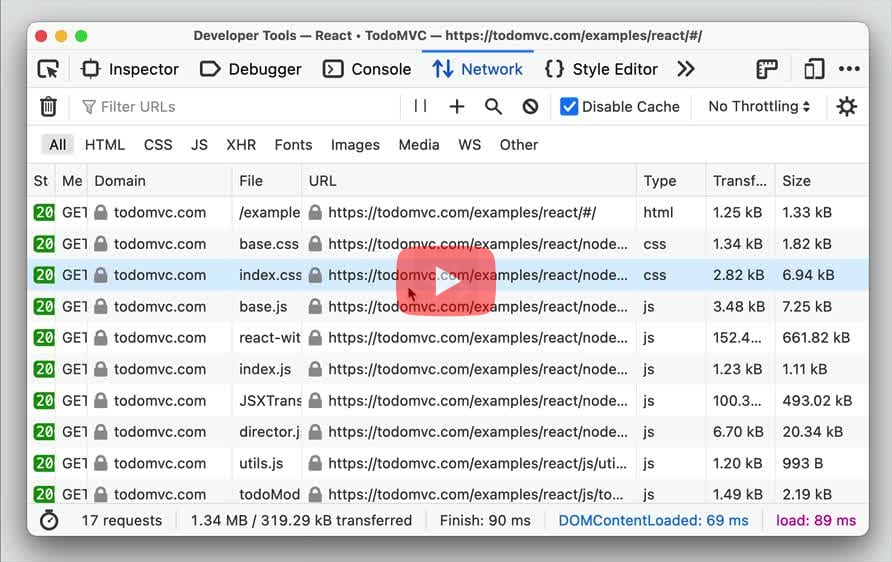Filter requests by Images
Screen dimensions: 892x562
click(x=355, y=144)
